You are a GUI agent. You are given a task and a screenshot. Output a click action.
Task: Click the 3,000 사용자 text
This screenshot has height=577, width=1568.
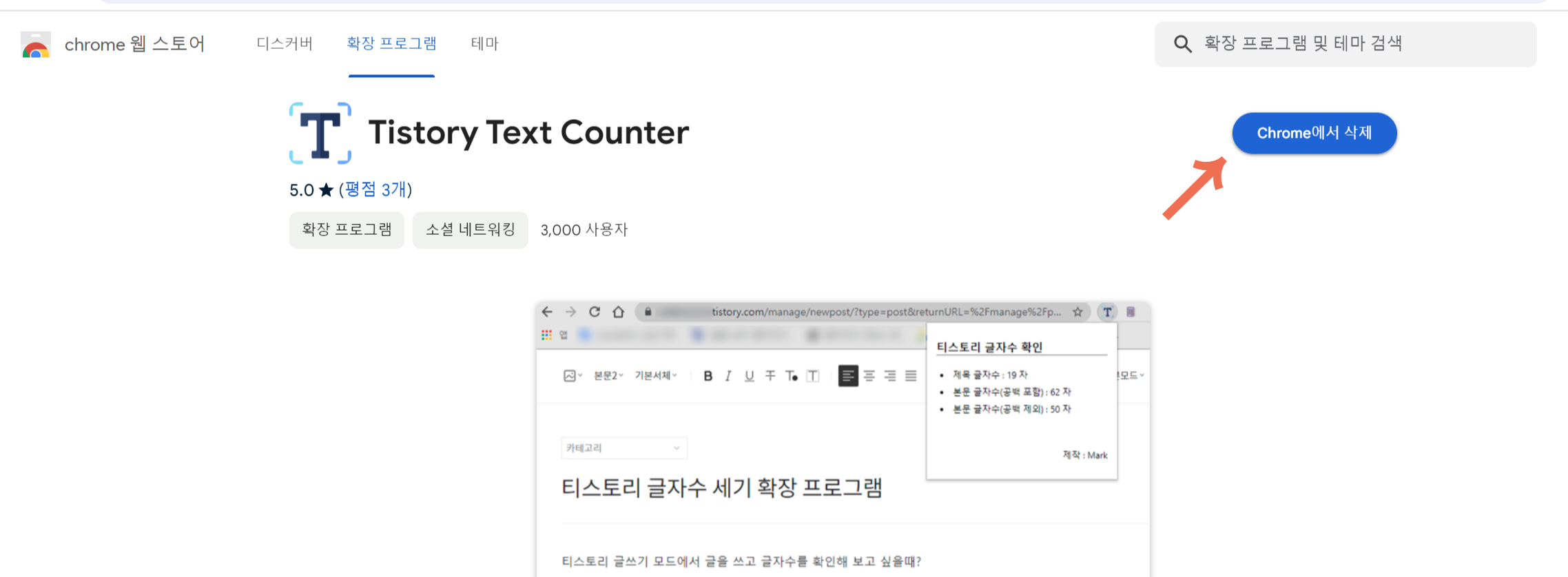click(584, 230)
